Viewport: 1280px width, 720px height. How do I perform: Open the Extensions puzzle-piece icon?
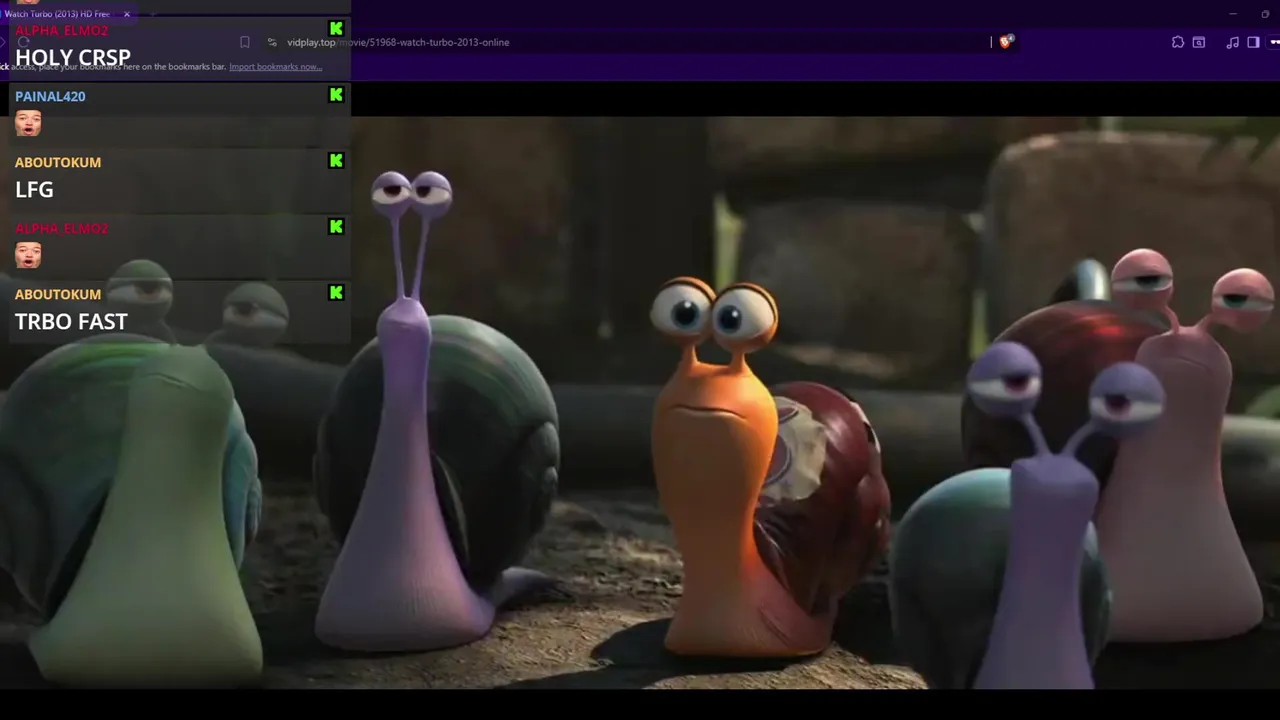[x=1178, y=42]
